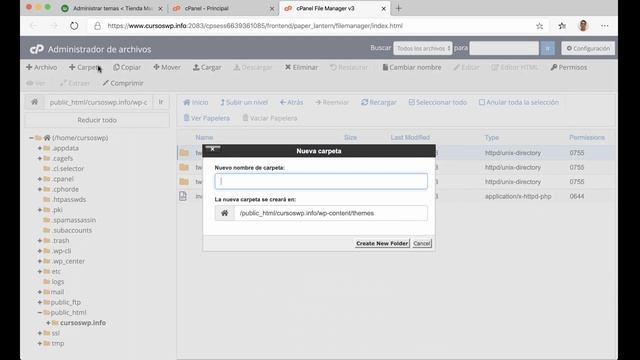The image size is (640, 360).
Task: Expand the .cagefs folder in tree
Action: 40,158
